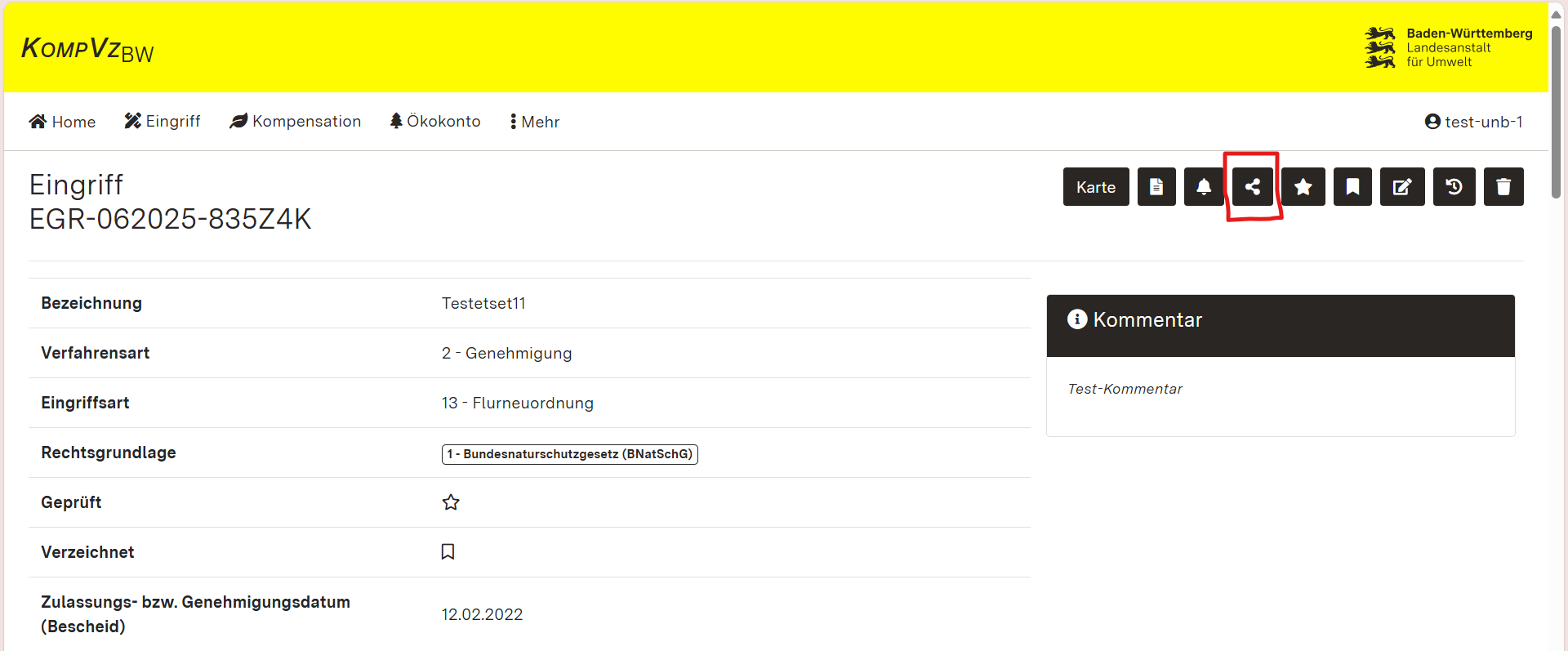
Task: Toggle the Verzeichnet bookmark outline
Action: [448, 552]
